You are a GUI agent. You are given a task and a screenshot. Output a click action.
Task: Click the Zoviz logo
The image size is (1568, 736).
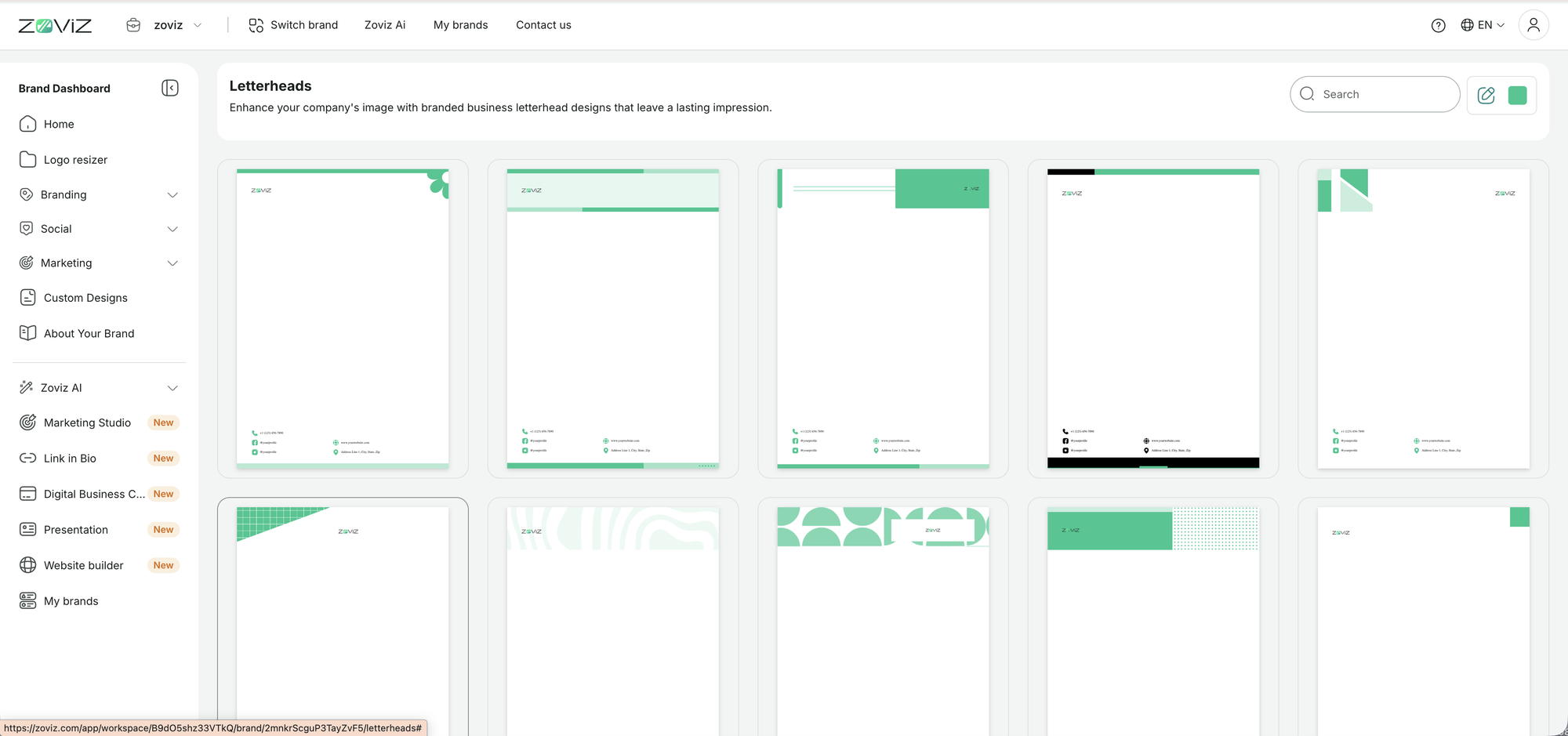click(x=55, y=25)
